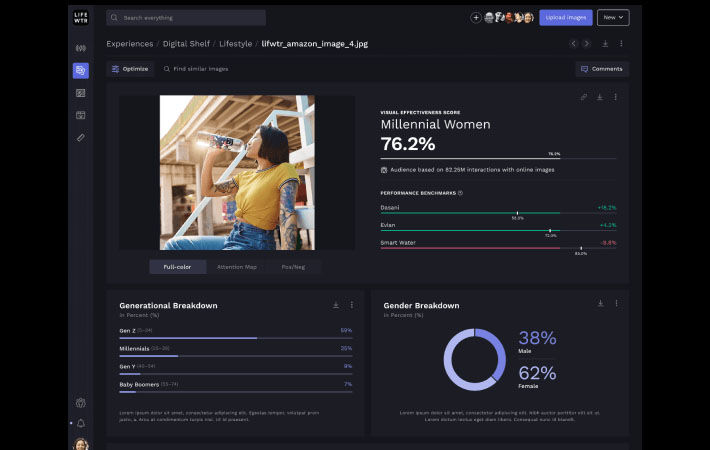Download Generational Breakdown data

[x=336, y=305]
